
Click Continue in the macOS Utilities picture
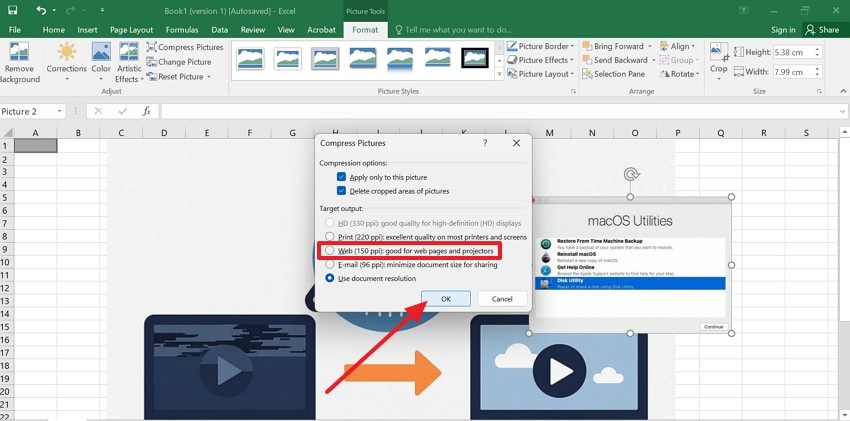pyautogui.click(x=713, y=327)
